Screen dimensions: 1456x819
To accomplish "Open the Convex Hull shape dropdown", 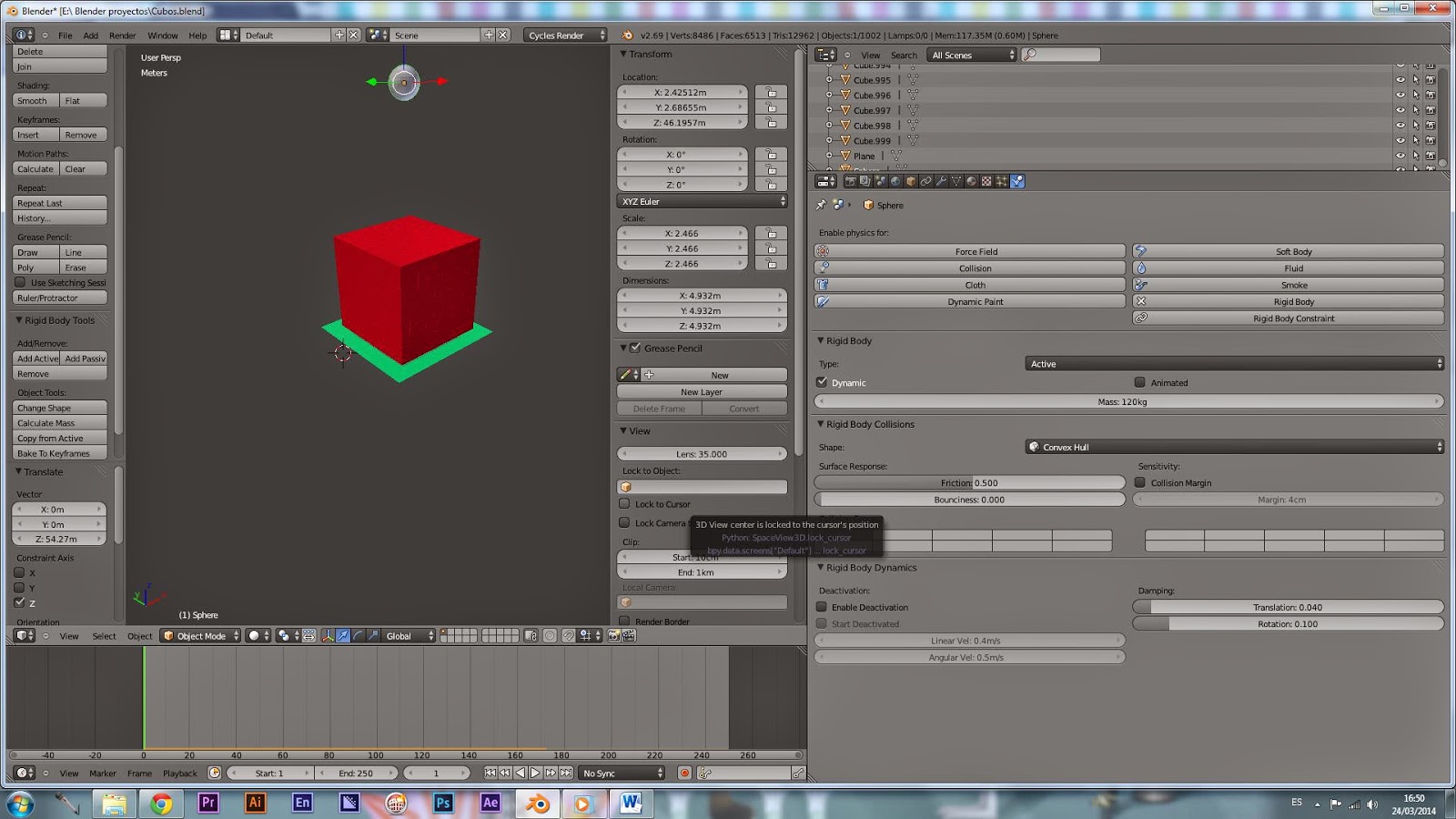I will (x=1233, y=447).
